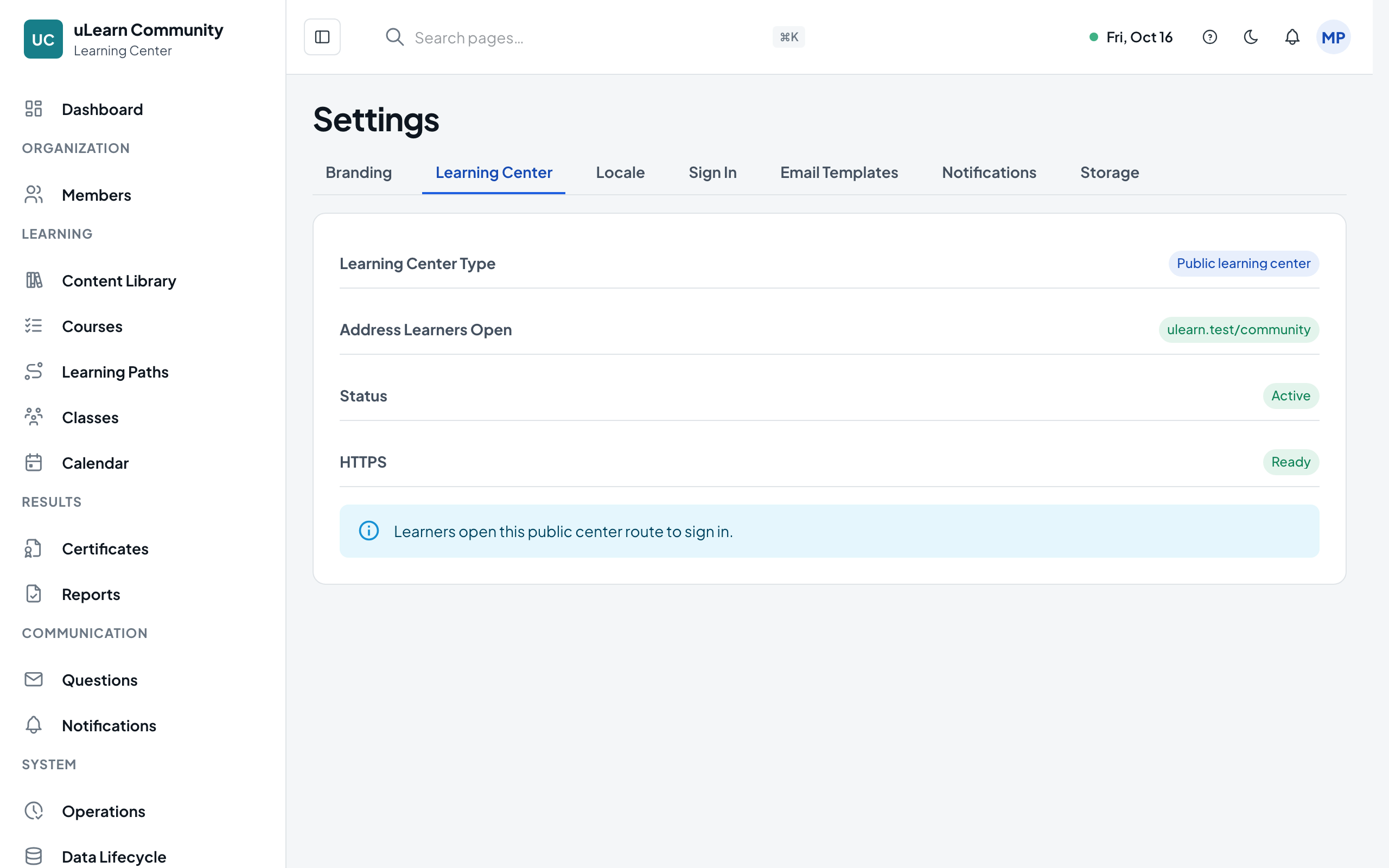Open the Calendar page

142,463
